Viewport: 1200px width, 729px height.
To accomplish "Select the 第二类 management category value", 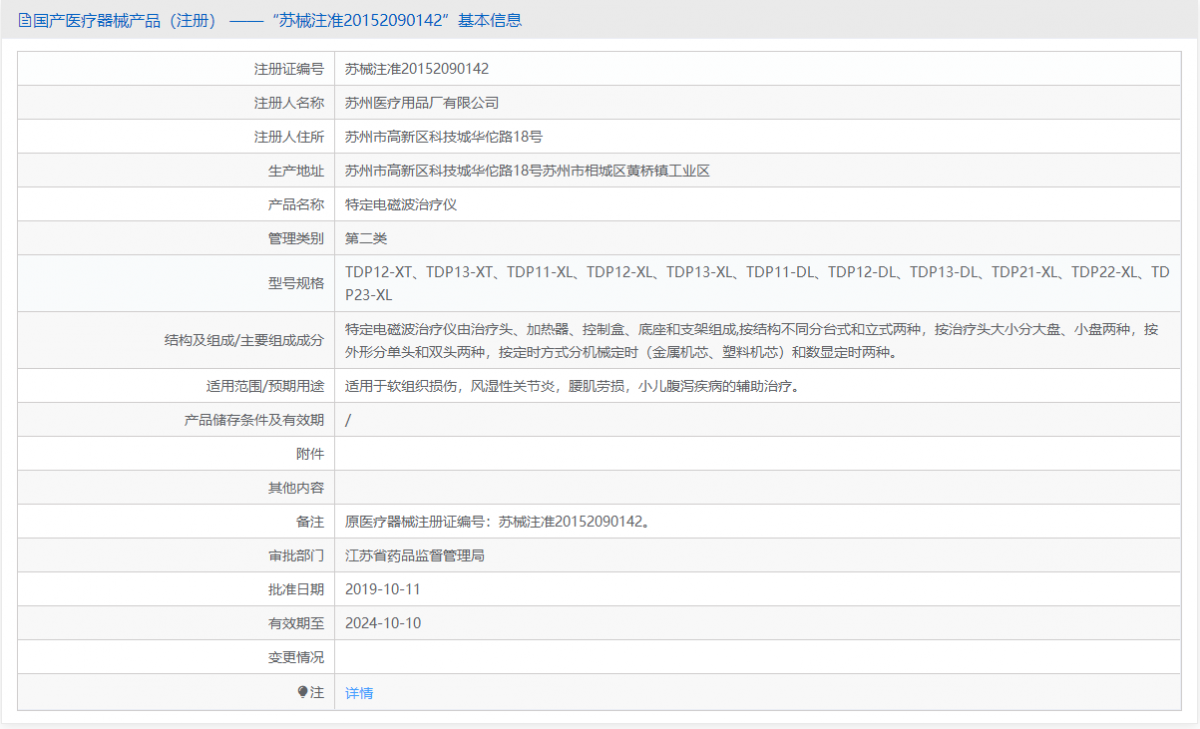I will [x=366, y=239].
